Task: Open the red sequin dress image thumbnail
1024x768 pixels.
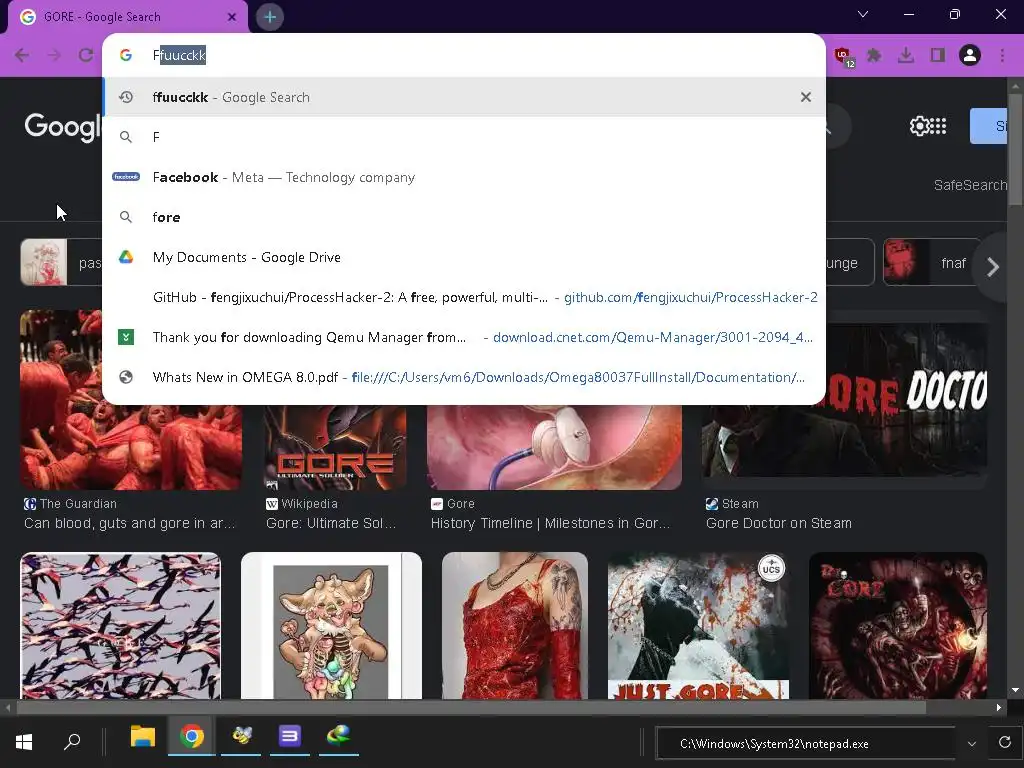Action: point(515,626)
